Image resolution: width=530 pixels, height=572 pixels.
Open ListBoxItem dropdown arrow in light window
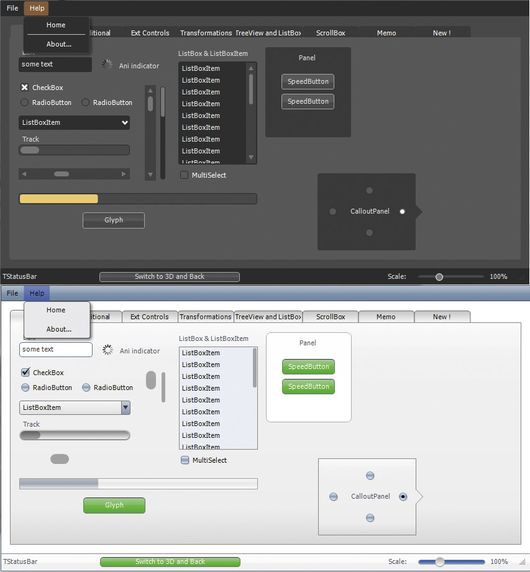click(x=125, y=407)
